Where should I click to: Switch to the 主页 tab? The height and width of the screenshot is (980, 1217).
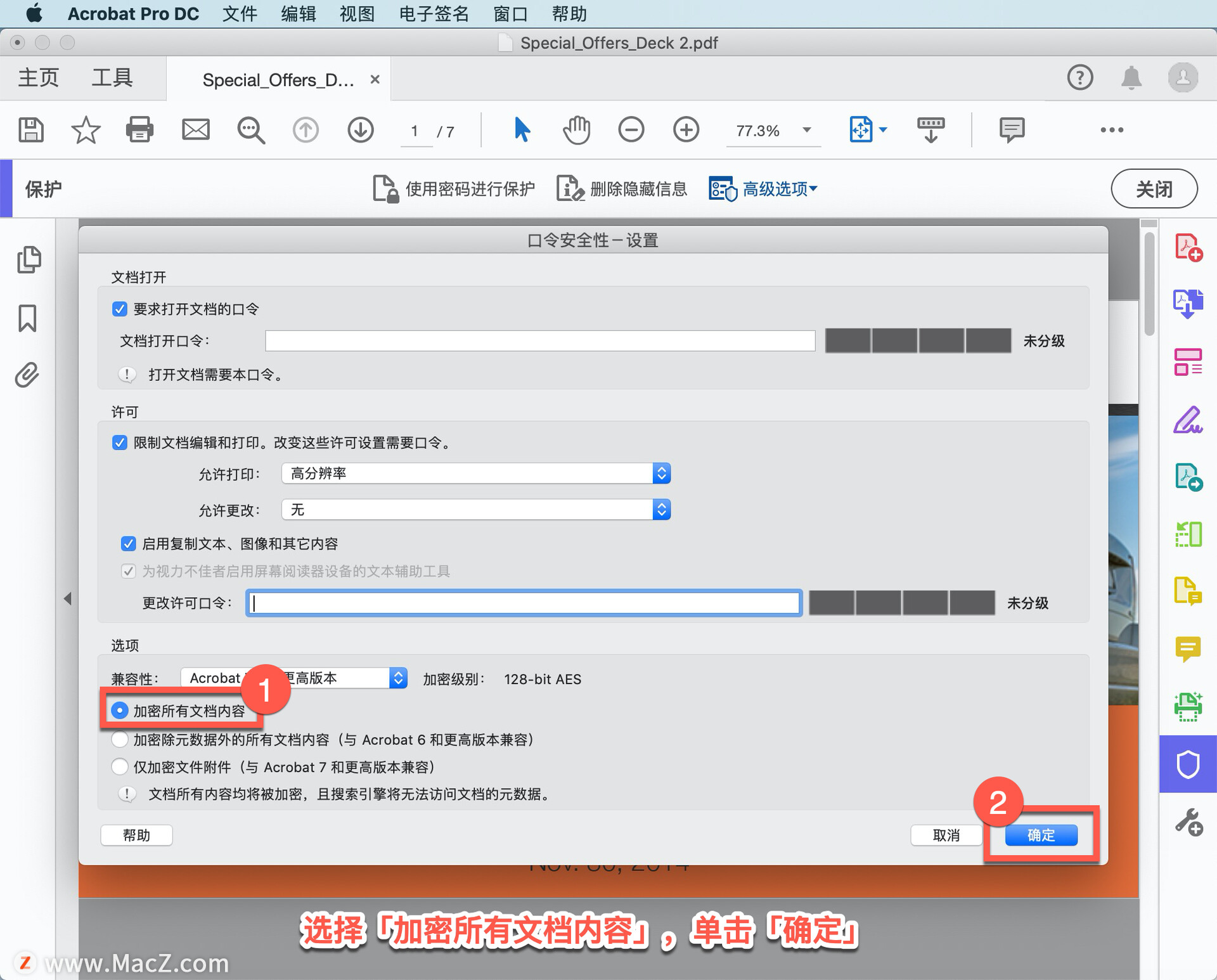38,78
